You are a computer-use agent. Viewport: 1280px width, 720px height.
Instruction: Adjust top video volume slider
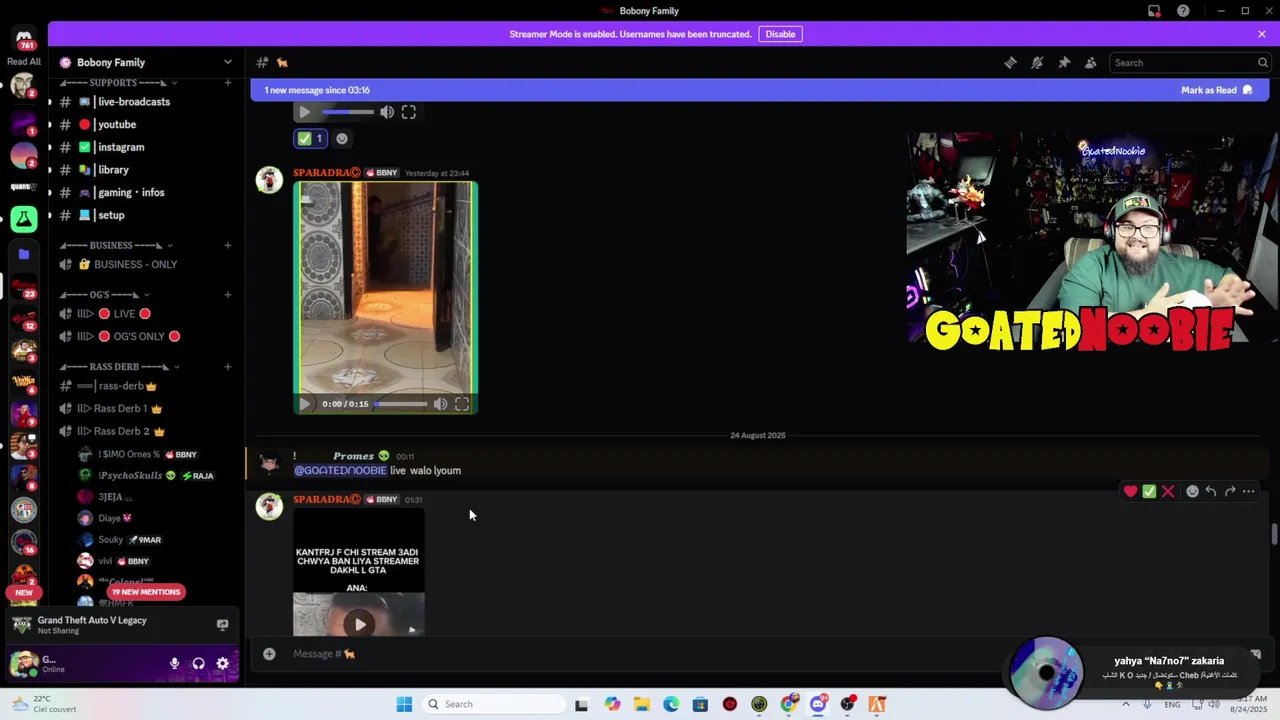pyautogui.click(x=348, y=112)
